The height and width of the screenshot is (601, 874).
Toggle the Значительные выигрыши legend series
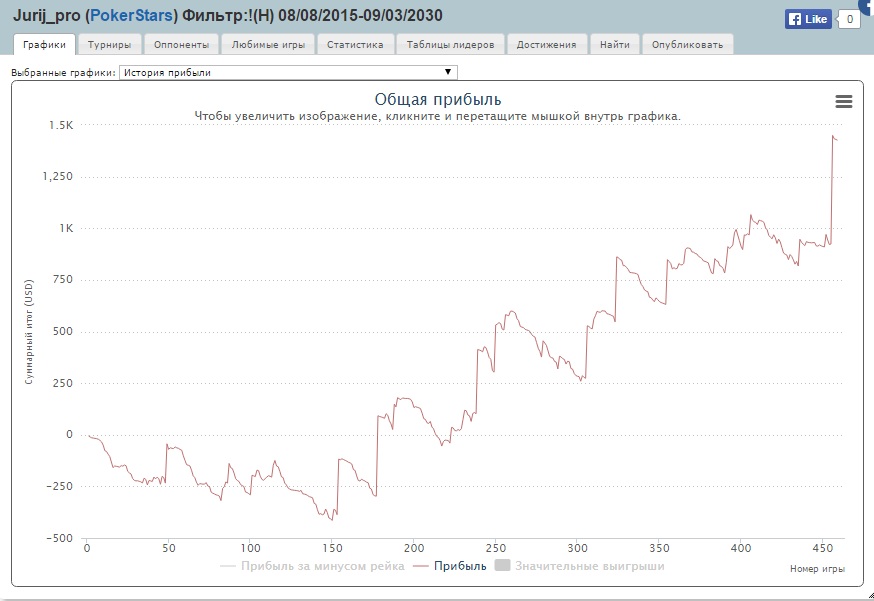pyautogui.click(x=580, y=566)
